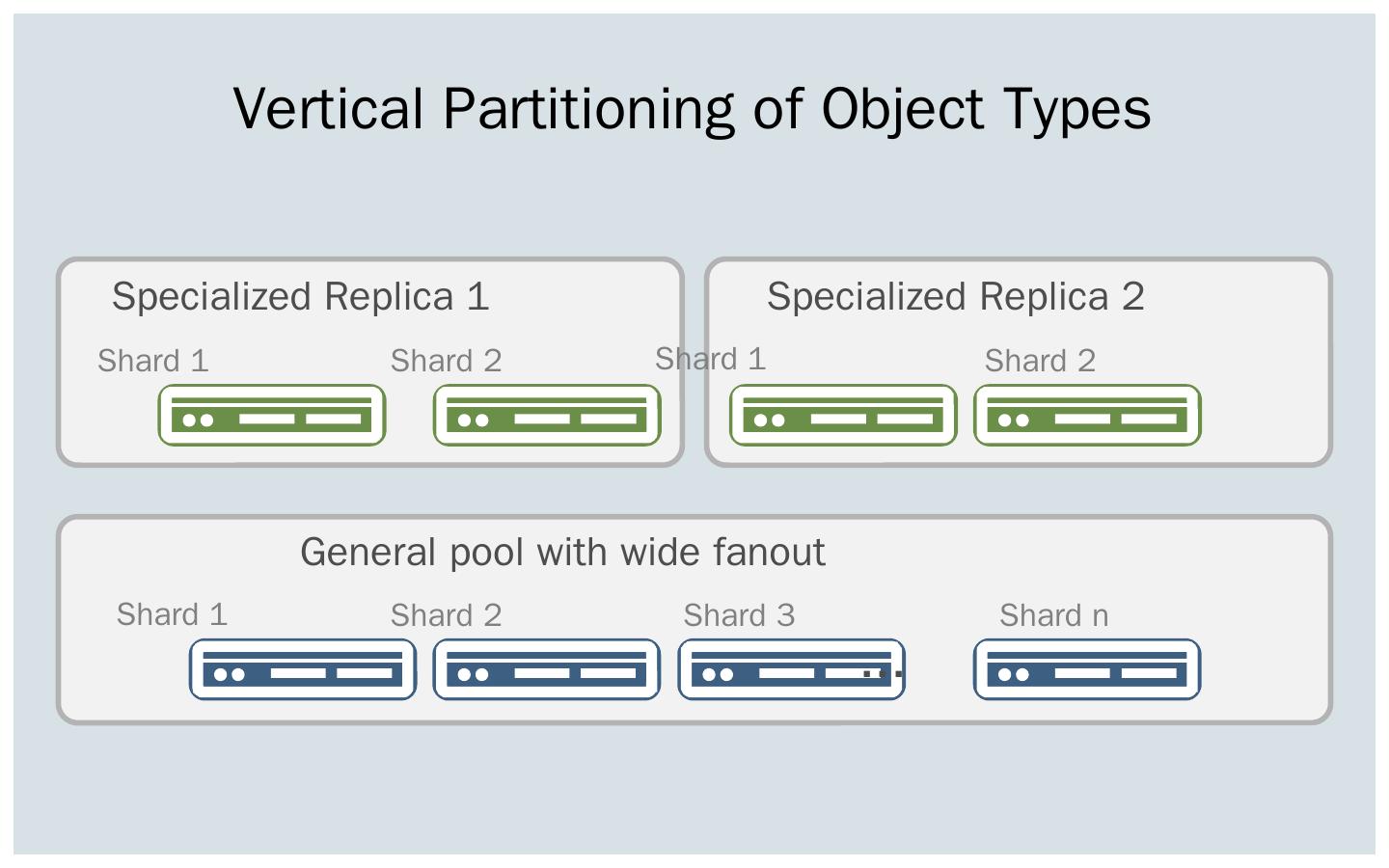The image size is (1389, 868).
Task: Select the 'Shard n' label
Action: [1053, 615]
